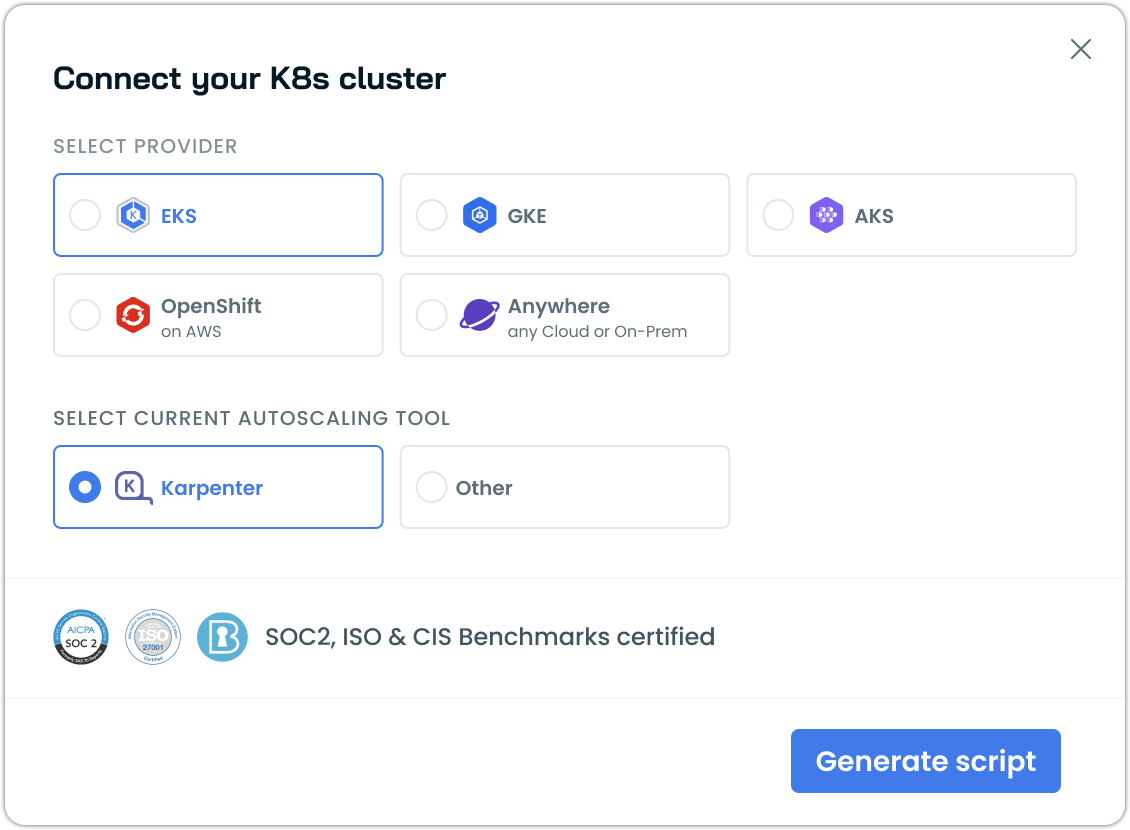
Task: Click the EKS provider label
Action: [x=179, y=216]
